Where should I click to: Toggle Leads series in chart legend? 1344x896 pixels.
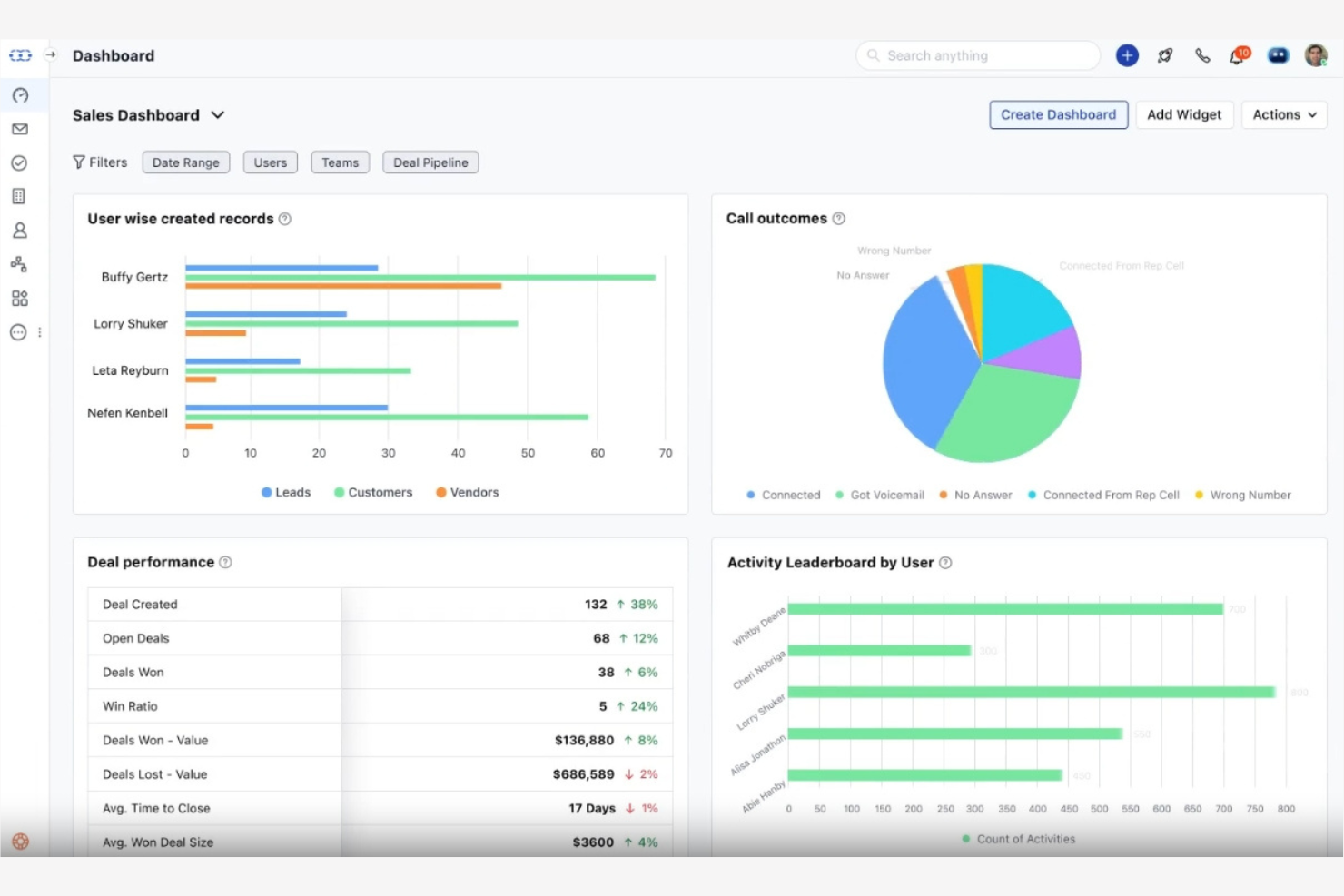coord(286,492)
